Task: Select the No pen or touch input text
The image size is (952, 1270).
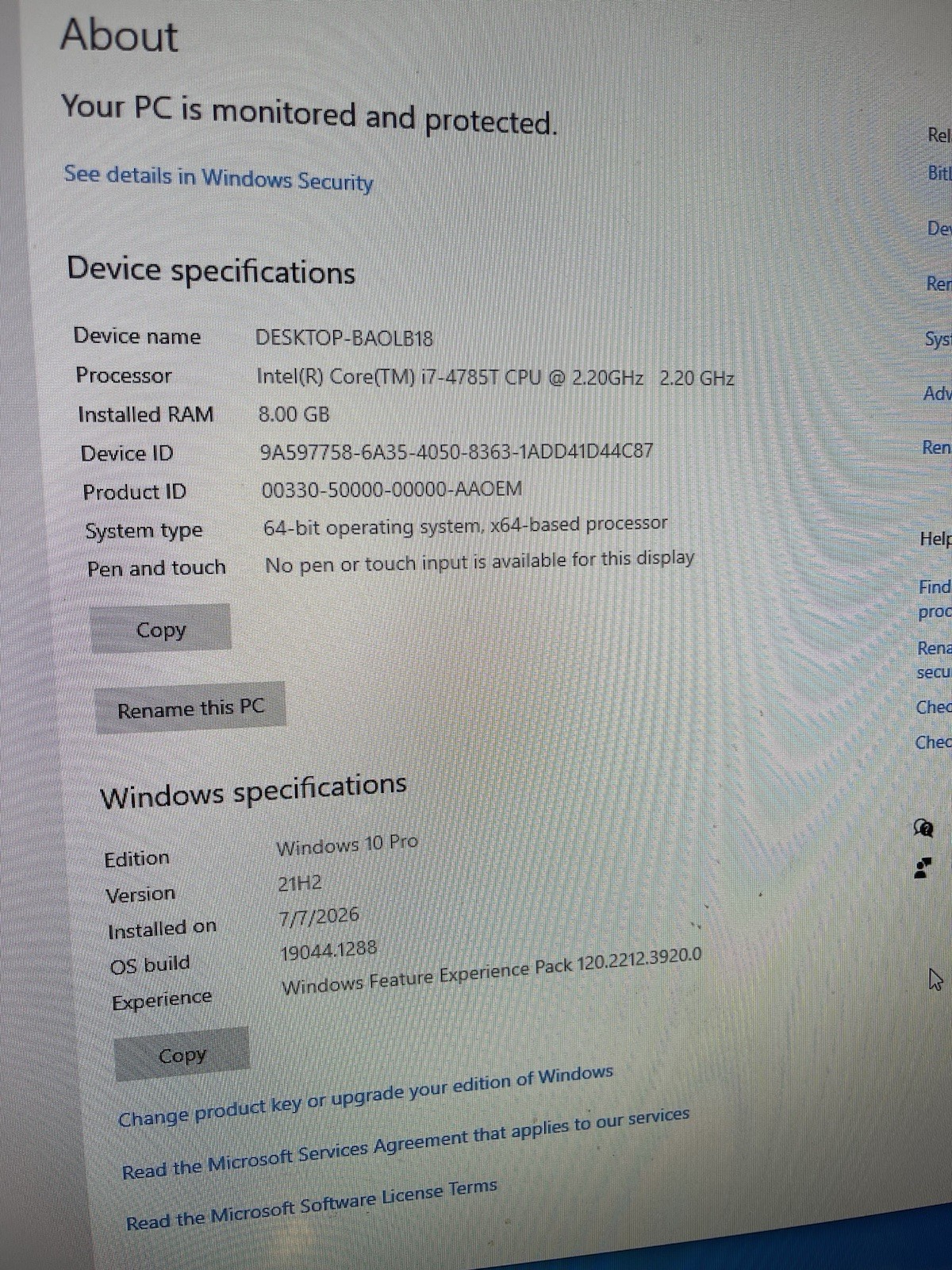Action: click(479, 561)
